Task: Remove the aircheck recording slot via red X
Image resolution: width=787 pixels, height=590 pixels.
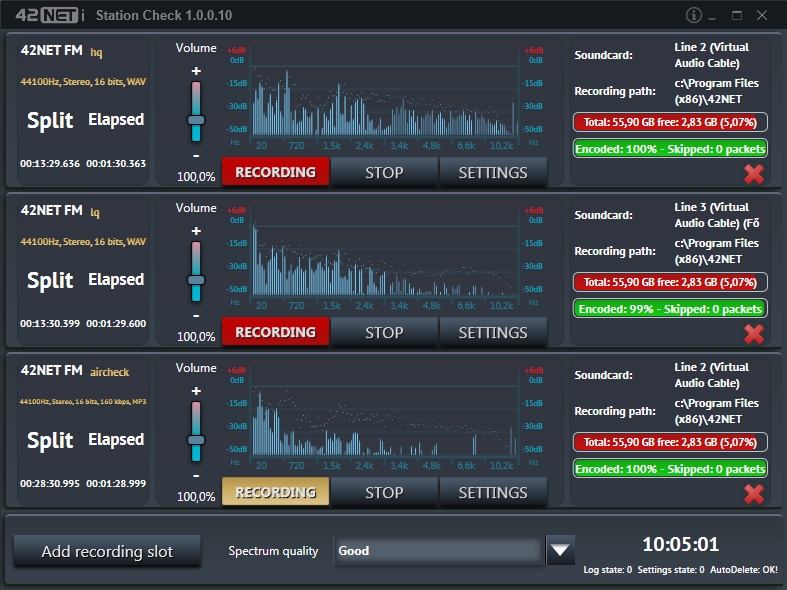Action: [x=754, y=494]
